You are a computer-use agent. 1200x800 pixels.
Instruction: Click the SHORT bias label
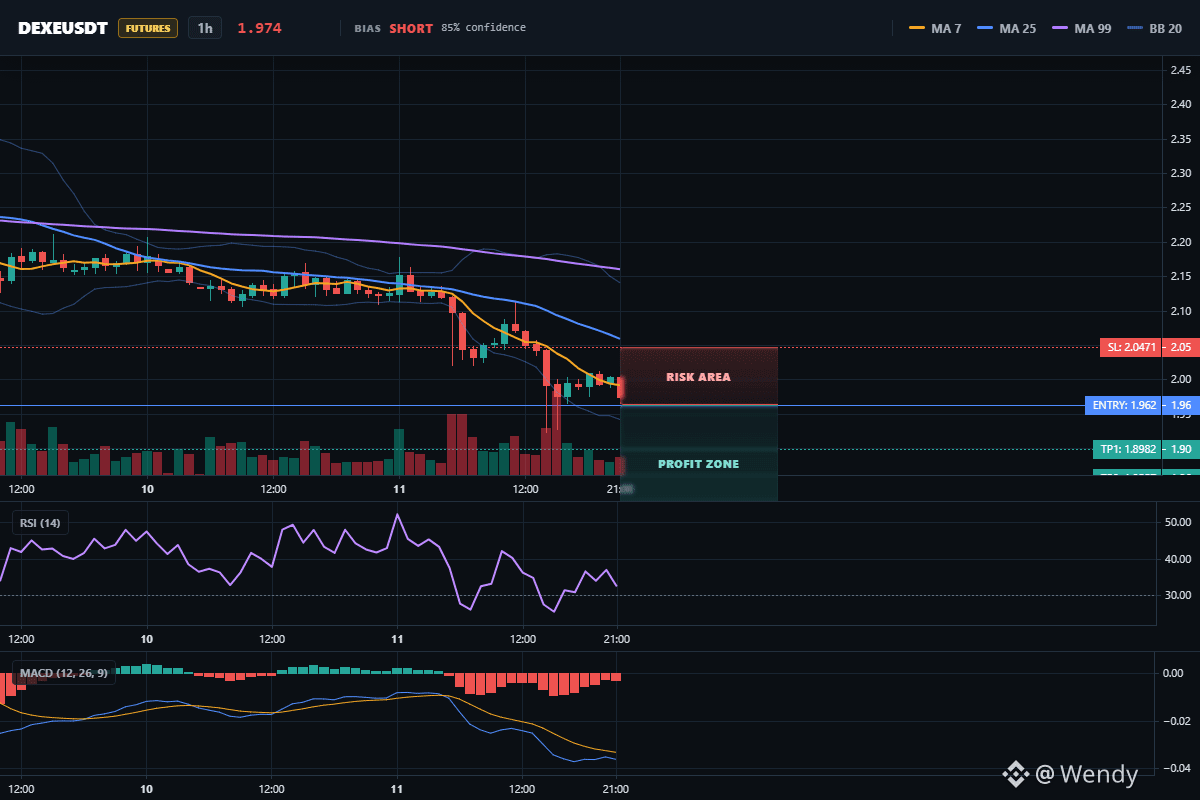point(411,28)
